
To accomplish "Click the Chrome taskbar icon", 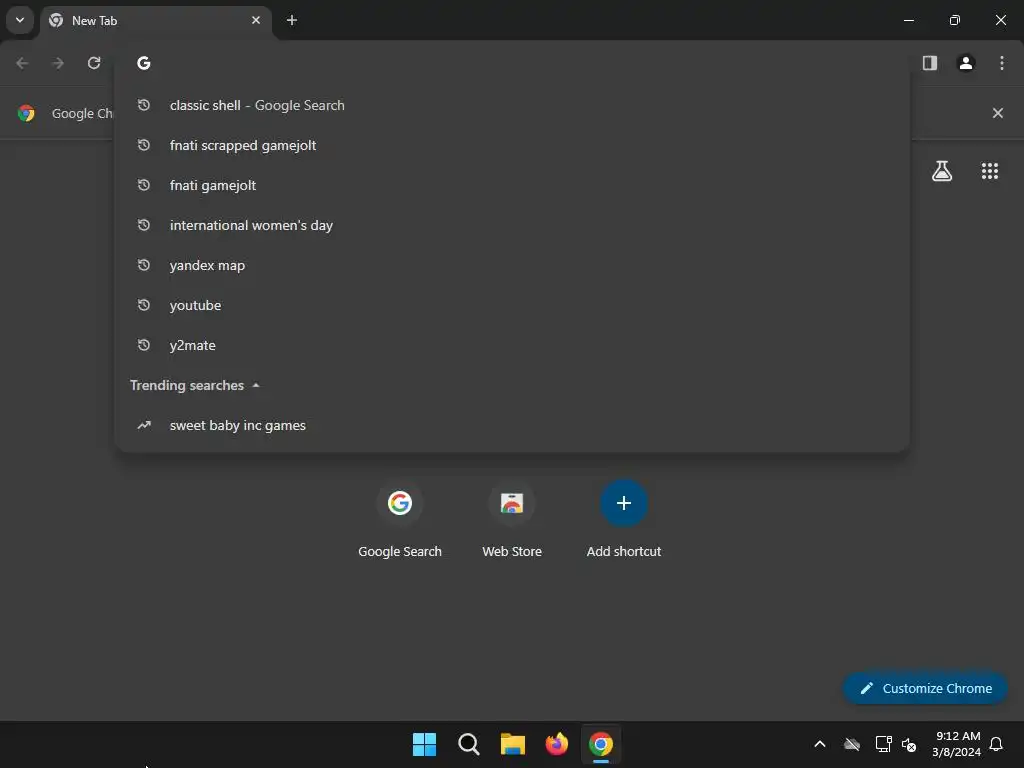I will (x=601, y=744).
